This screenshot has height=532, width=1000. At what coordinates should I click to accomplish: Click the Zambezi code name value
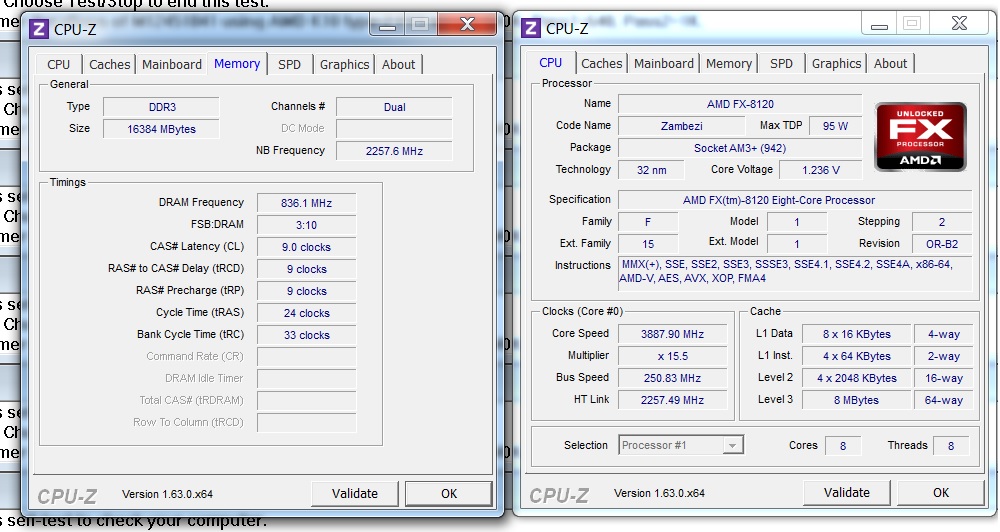(x=681, y=126)
